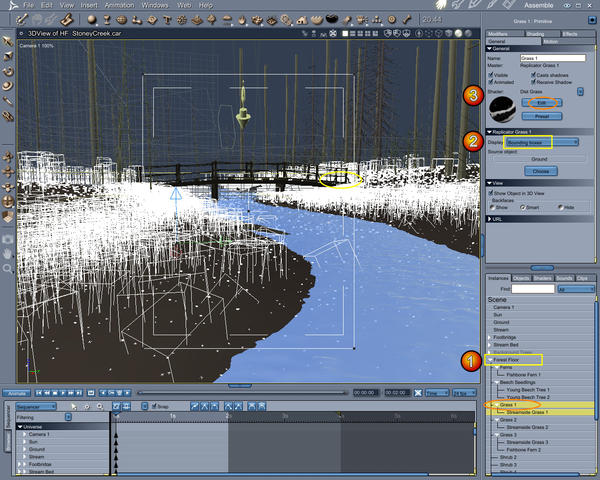Toggle Show Object in 3D View
Viewport: 600px width, 480px height.
[491, 193]
